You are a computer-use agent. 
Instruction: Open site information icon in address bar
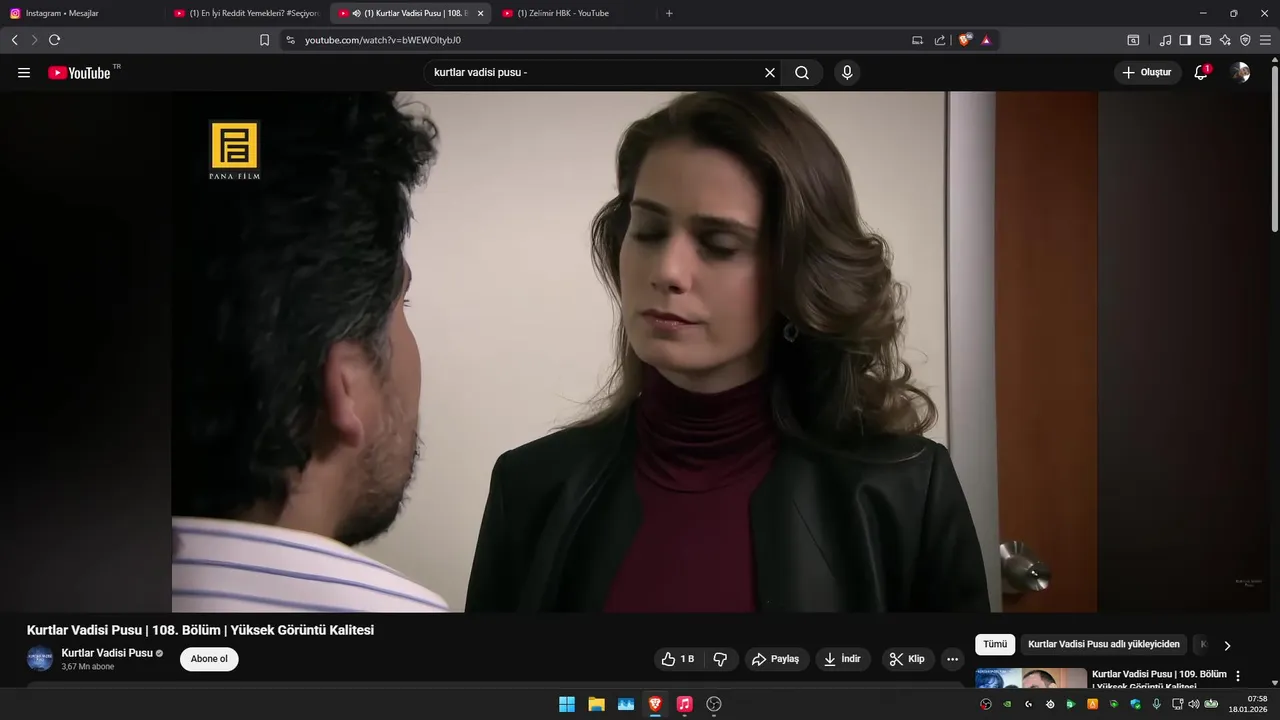pos(290,40)
